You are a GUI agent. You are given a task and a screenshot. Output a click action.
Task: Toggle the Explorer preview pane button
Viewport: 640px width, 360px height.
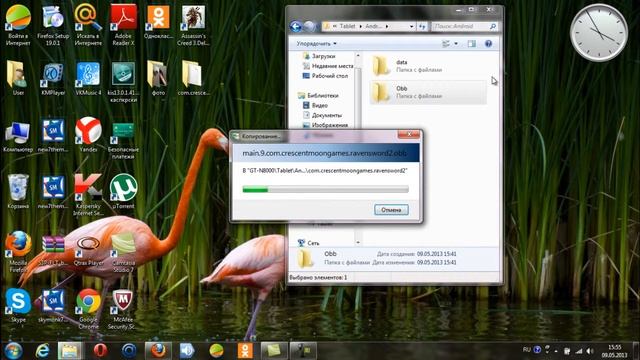coord(471,44)
